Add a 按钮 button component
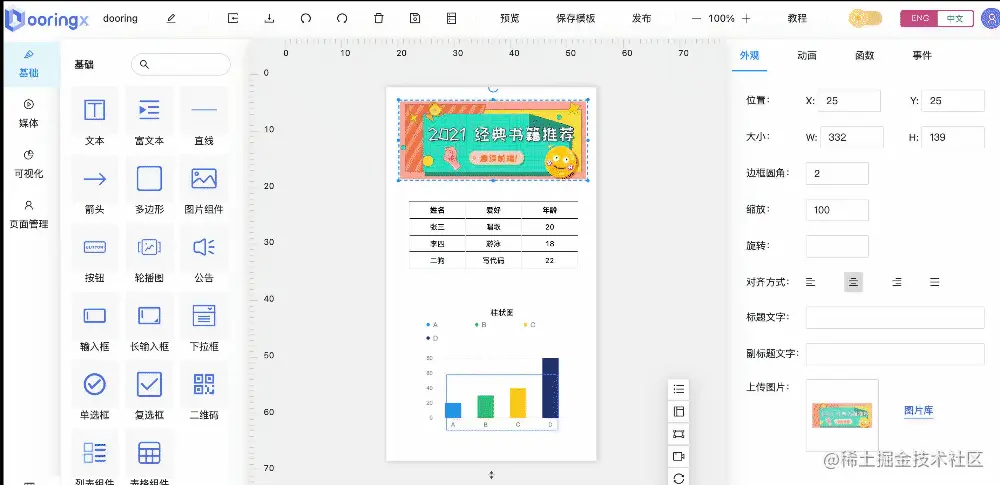Viewport: 1000px width, 485px height. tap(94, 255)
